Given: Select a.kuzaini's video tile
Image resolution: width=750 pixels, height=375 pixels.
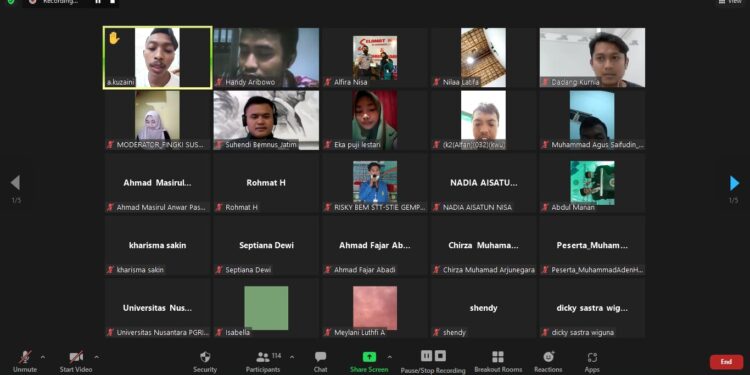Looking at the screenshot, I should tap(158, 57).
